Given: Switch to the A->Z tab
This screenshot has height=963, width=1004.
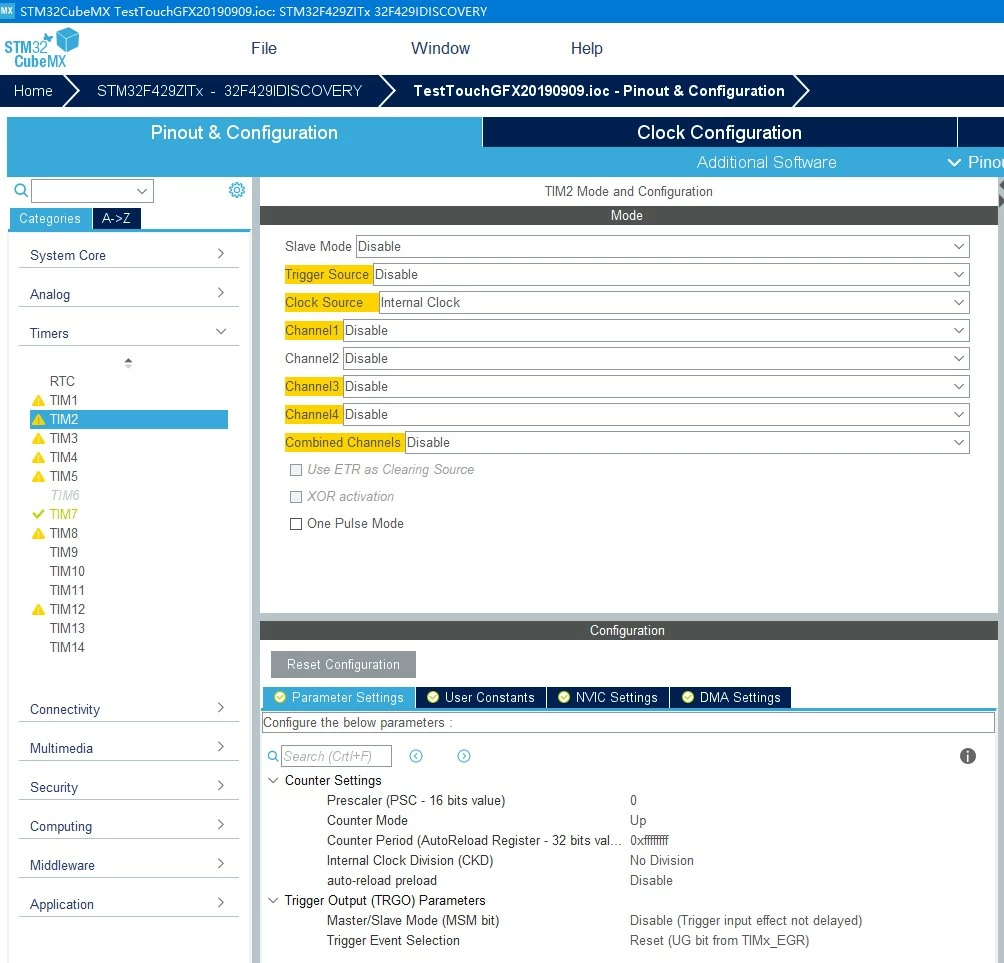Looking at the screenshot, I should click(x=117, y=218).
